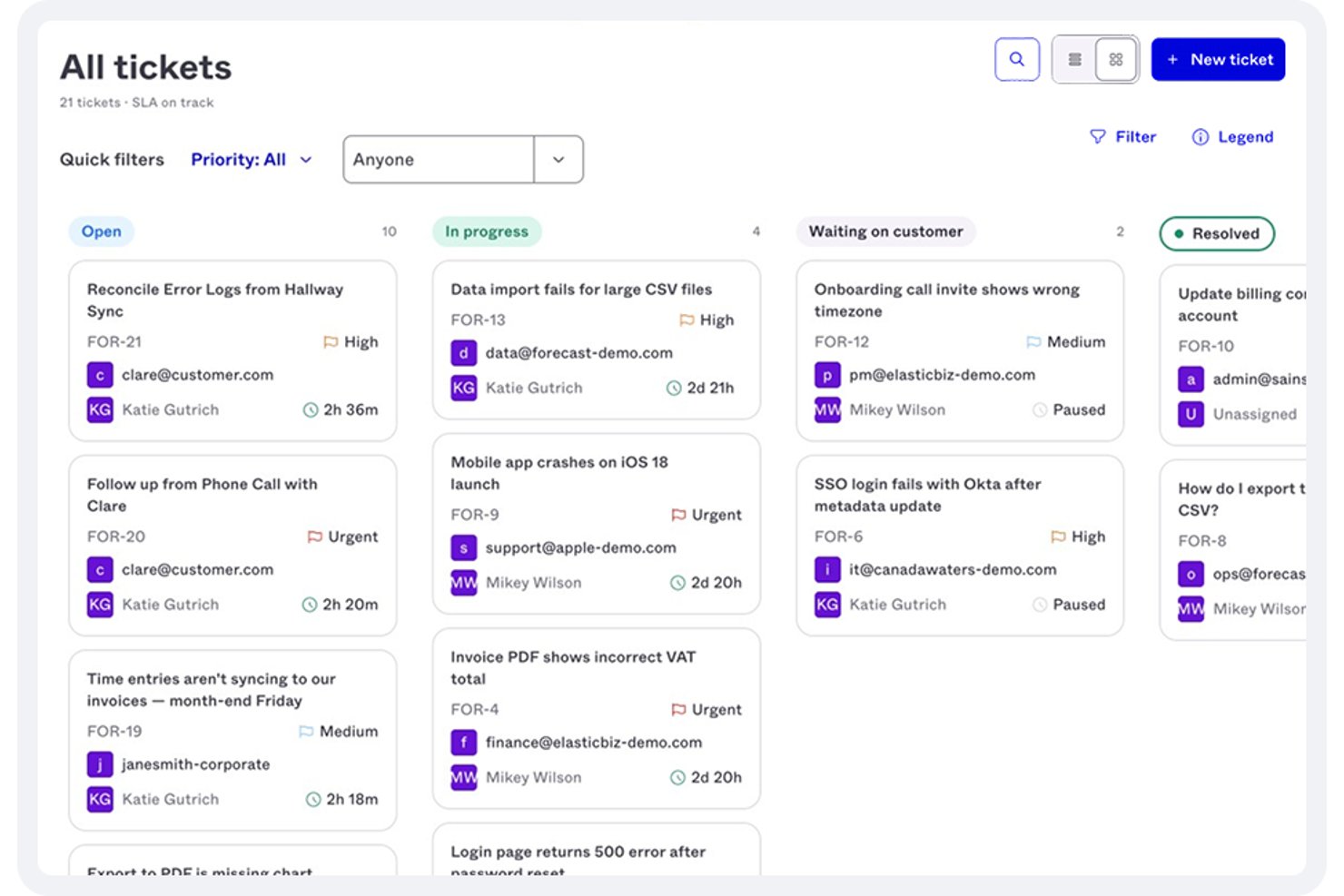
Task: Click Urgent priority flag on FOR-9
Action: (x=678, y=515)
